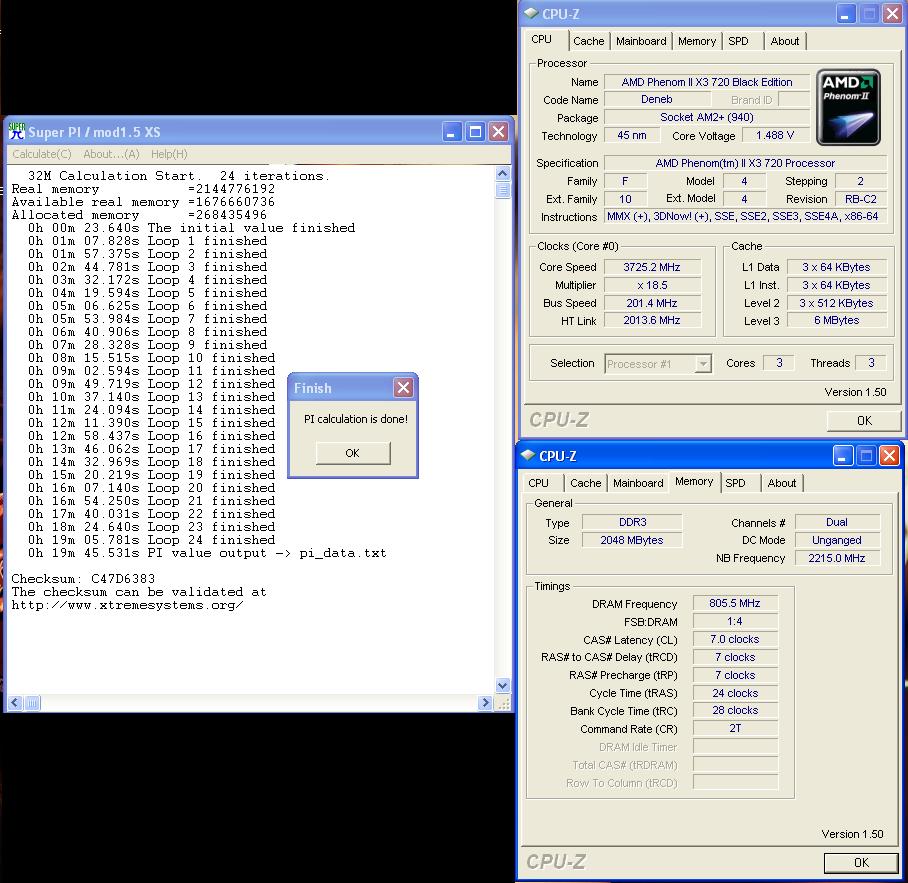This screenshot has height=883, width=908.
Task: Click OK in the top CPU-Z window
Action: coord(864,420)
